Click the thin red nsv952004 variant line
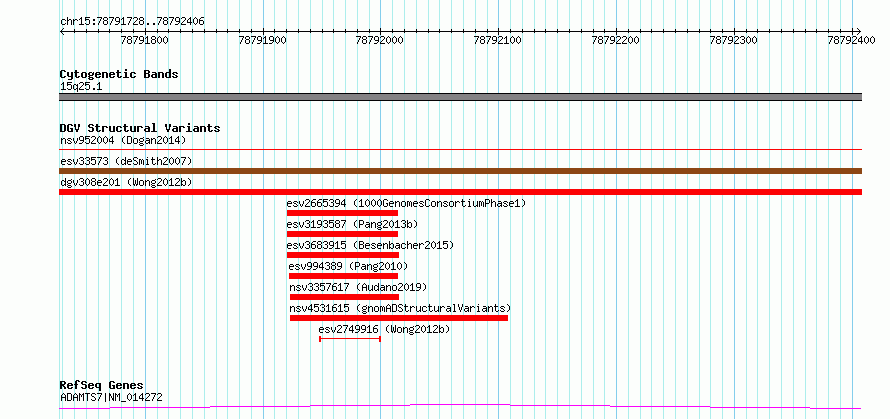The width and height of the screenshot is (890, 419). [460, 150]
